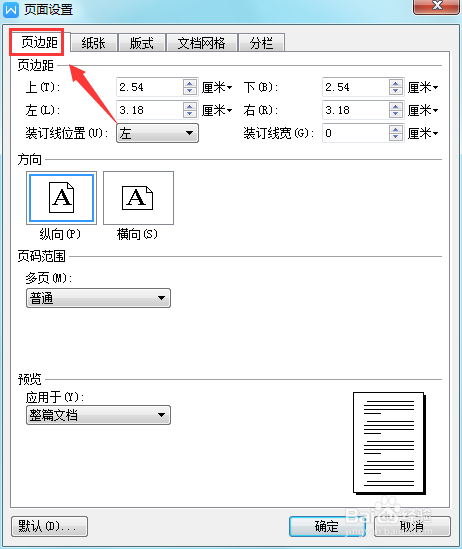Click the WPS icon in title bar
This screenshot has width=462, height=549.
point(11,9)
